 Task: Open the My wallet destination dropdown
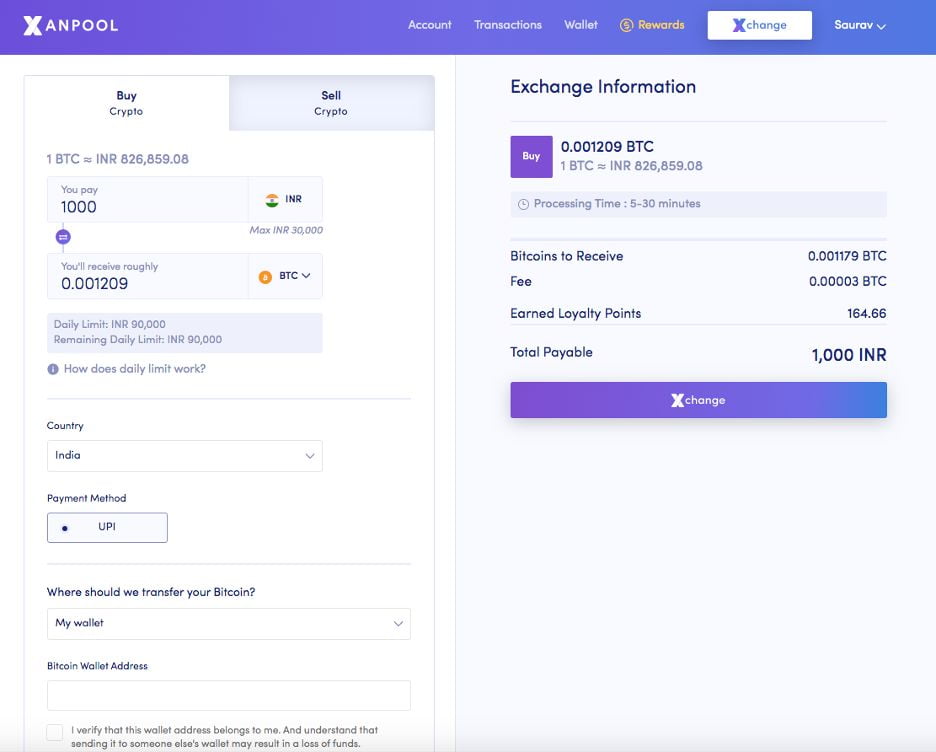click(228, 623)
